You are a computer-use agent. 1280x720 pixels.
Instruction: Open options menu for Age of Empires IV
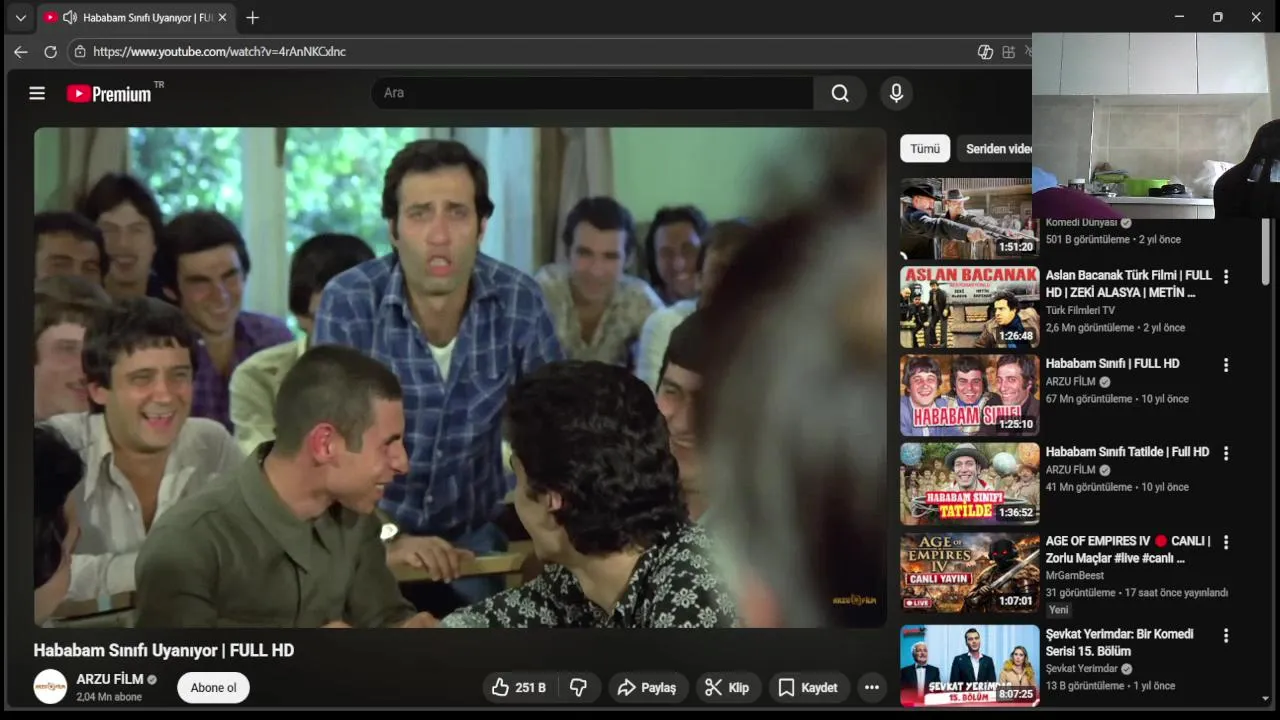coord(1226,542)
